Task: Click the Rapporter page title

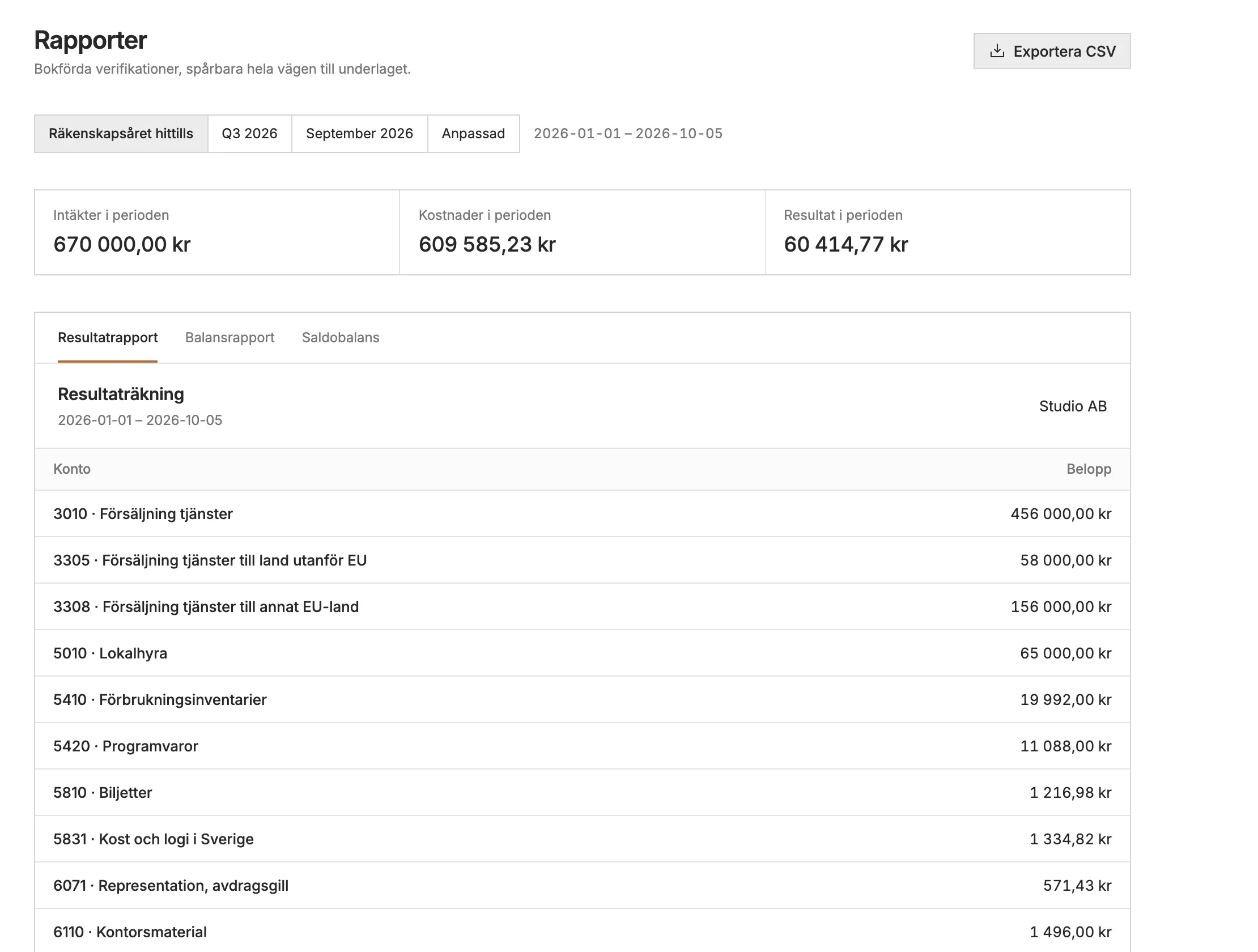Action: pos(91,40)
